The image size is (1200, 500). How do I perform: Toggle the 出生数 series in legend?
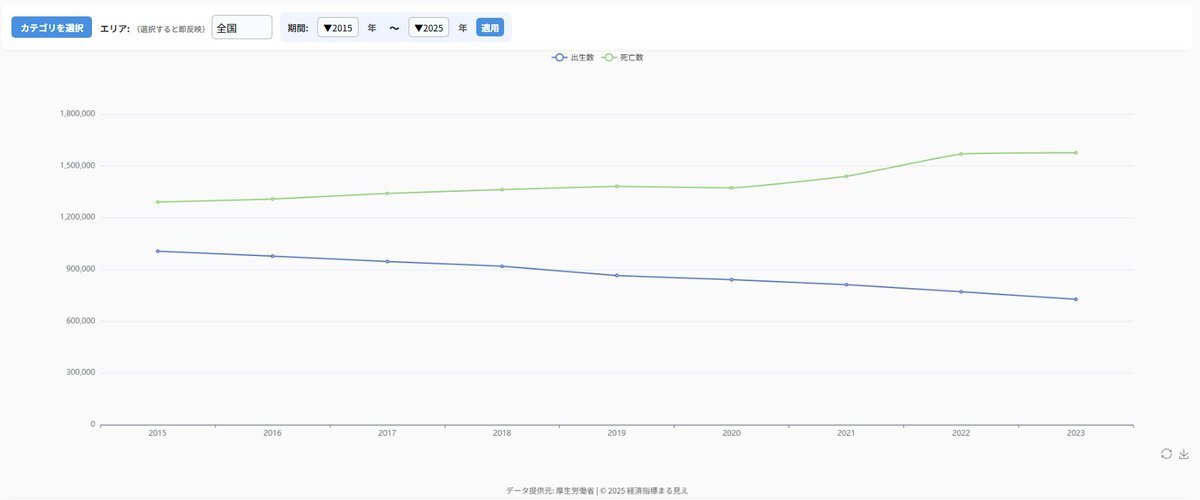[573, 57]
